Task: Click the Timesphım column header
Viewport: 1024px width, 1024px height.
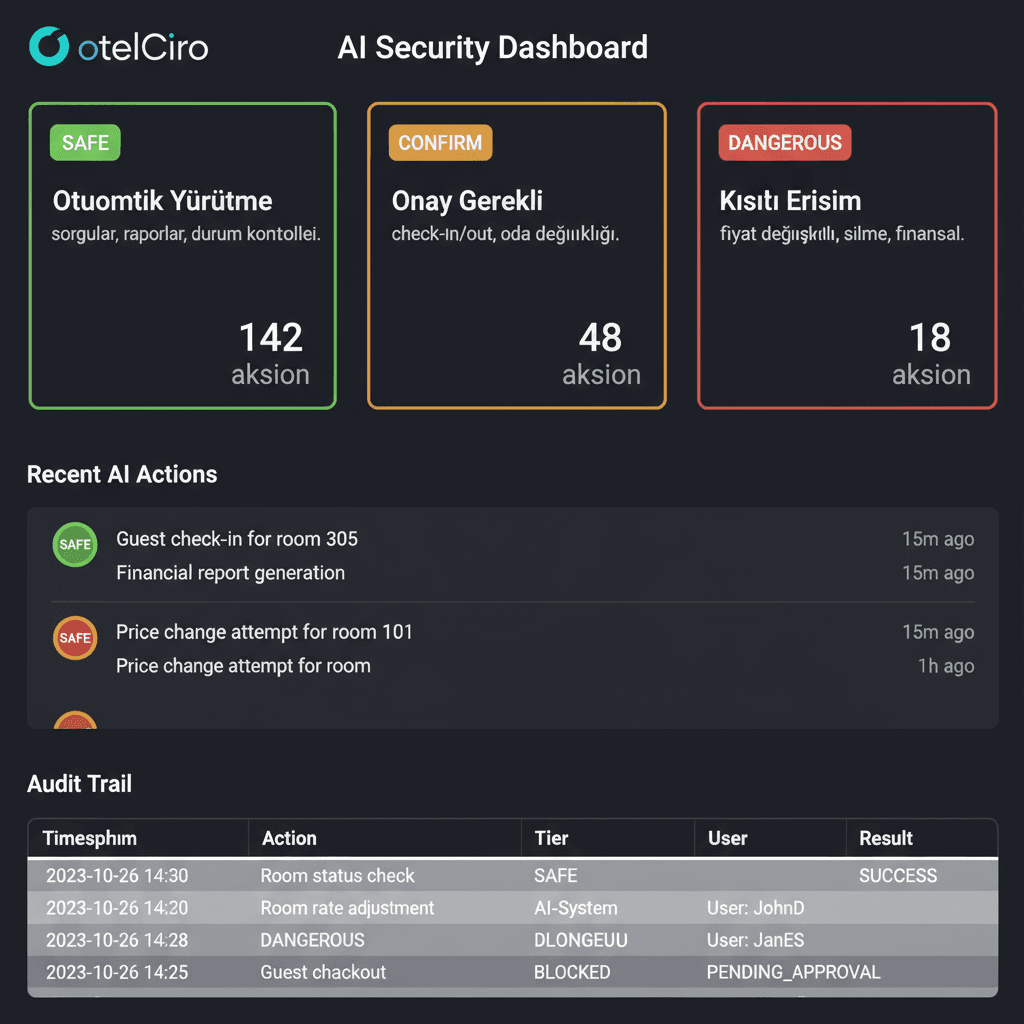Action: coord(89,838)
